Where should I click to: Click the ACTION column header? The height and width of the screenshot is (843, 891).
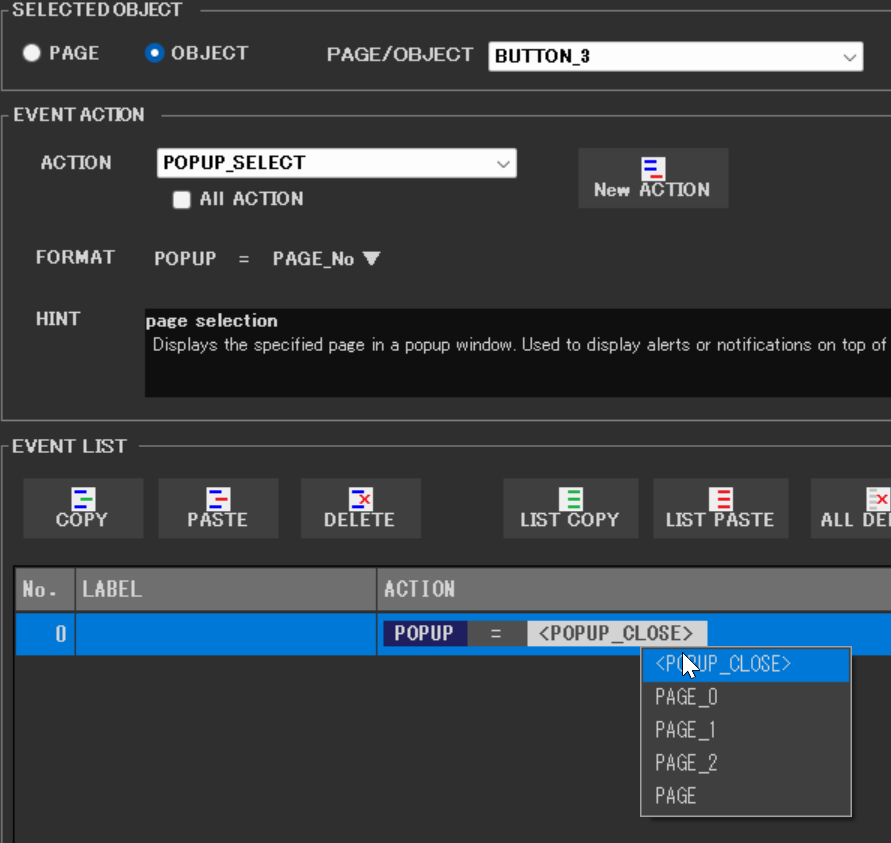[x=634, y=589]
